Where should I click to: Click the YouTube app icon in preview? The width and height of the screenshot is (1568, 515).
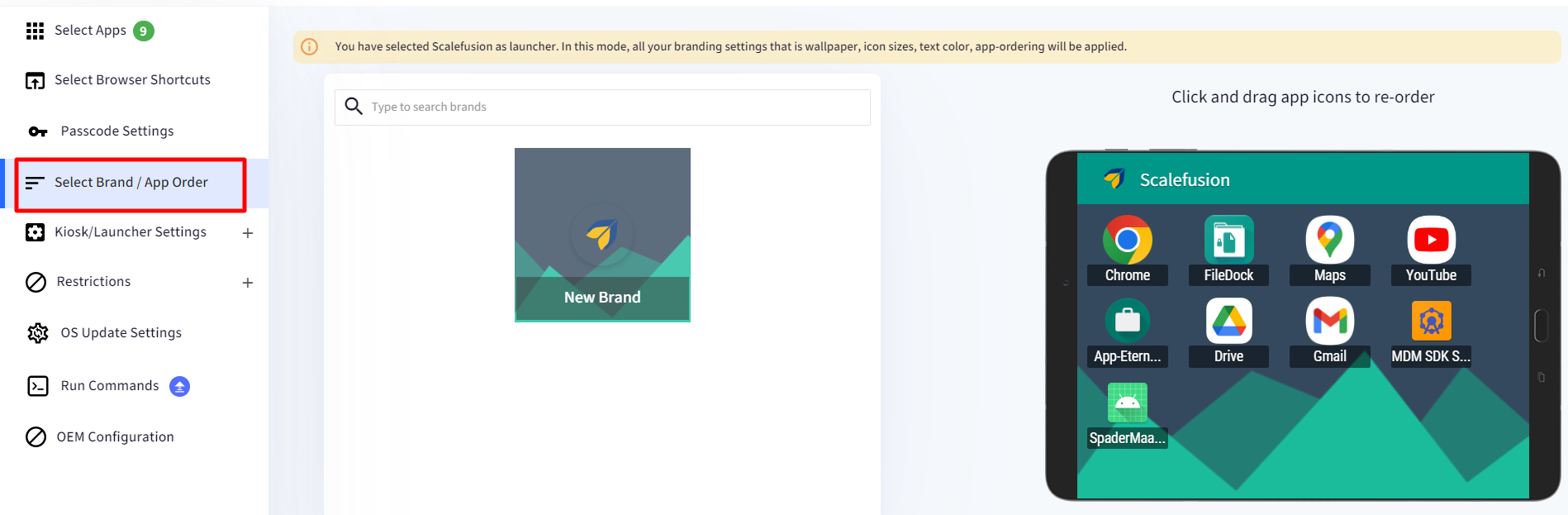[x=1432, y=240]
